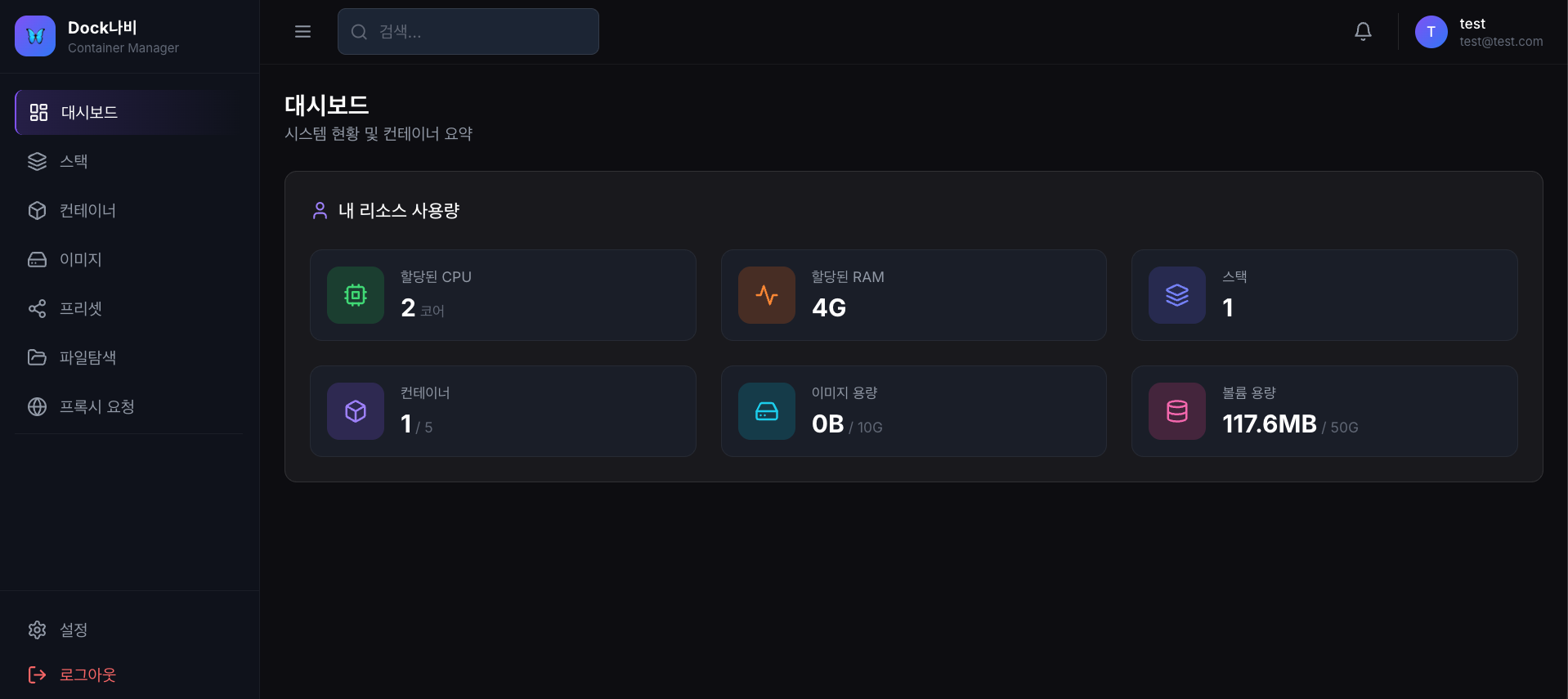1568x699 pixels.
Task: Open the notifications bell icon
Action: point(1363,32)
